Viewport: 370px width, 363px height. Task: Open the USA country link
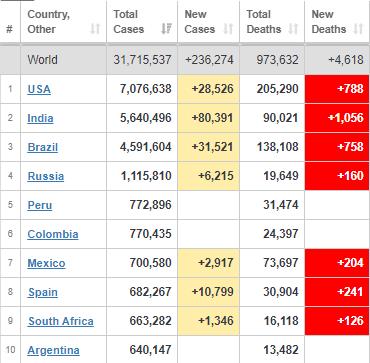pyautogui.click(x=39, y=89)
